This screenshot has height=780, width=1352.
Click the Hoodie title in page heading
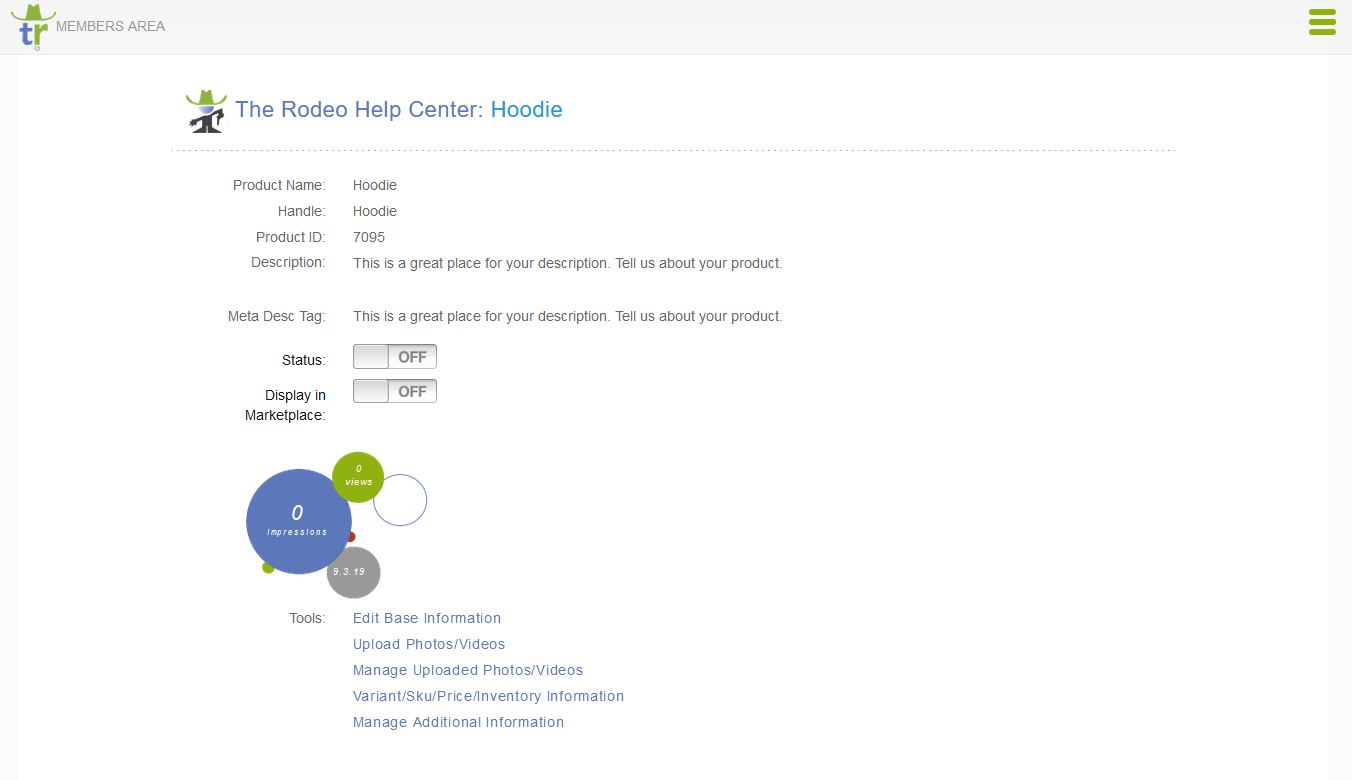click(x=527, y=110)
